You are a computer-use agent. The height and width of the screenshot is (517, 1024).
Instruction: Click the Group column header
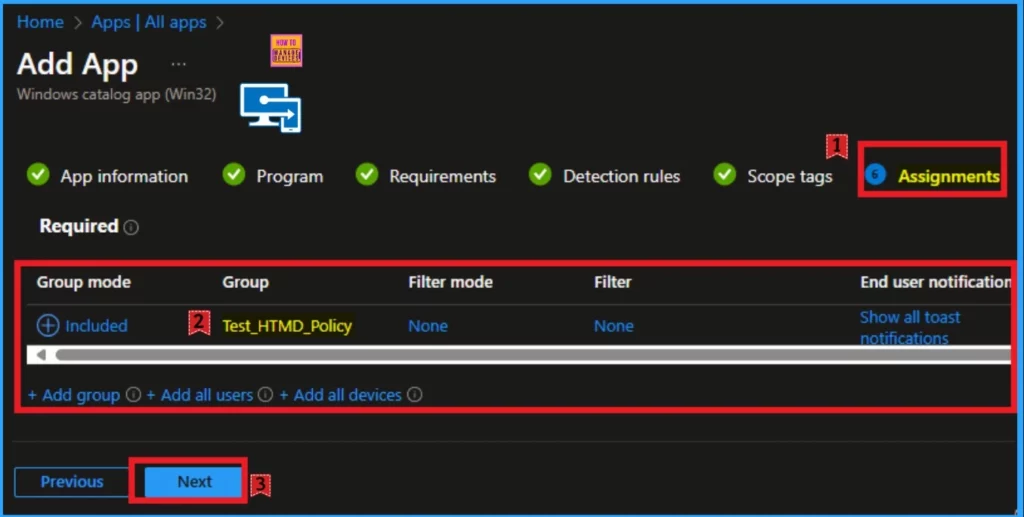(246, 282)
